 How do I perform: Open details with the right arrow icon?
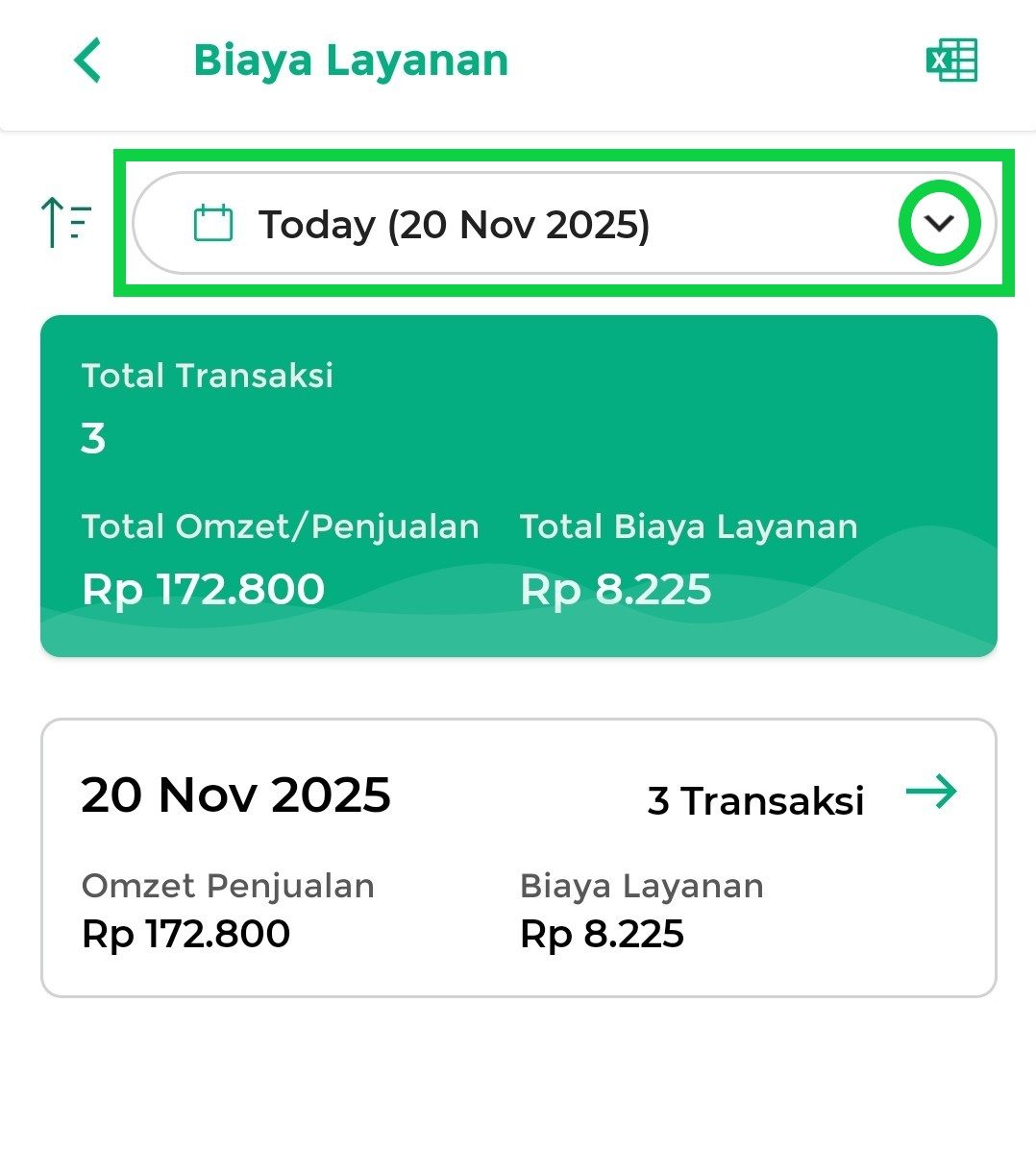click(931, 793)
